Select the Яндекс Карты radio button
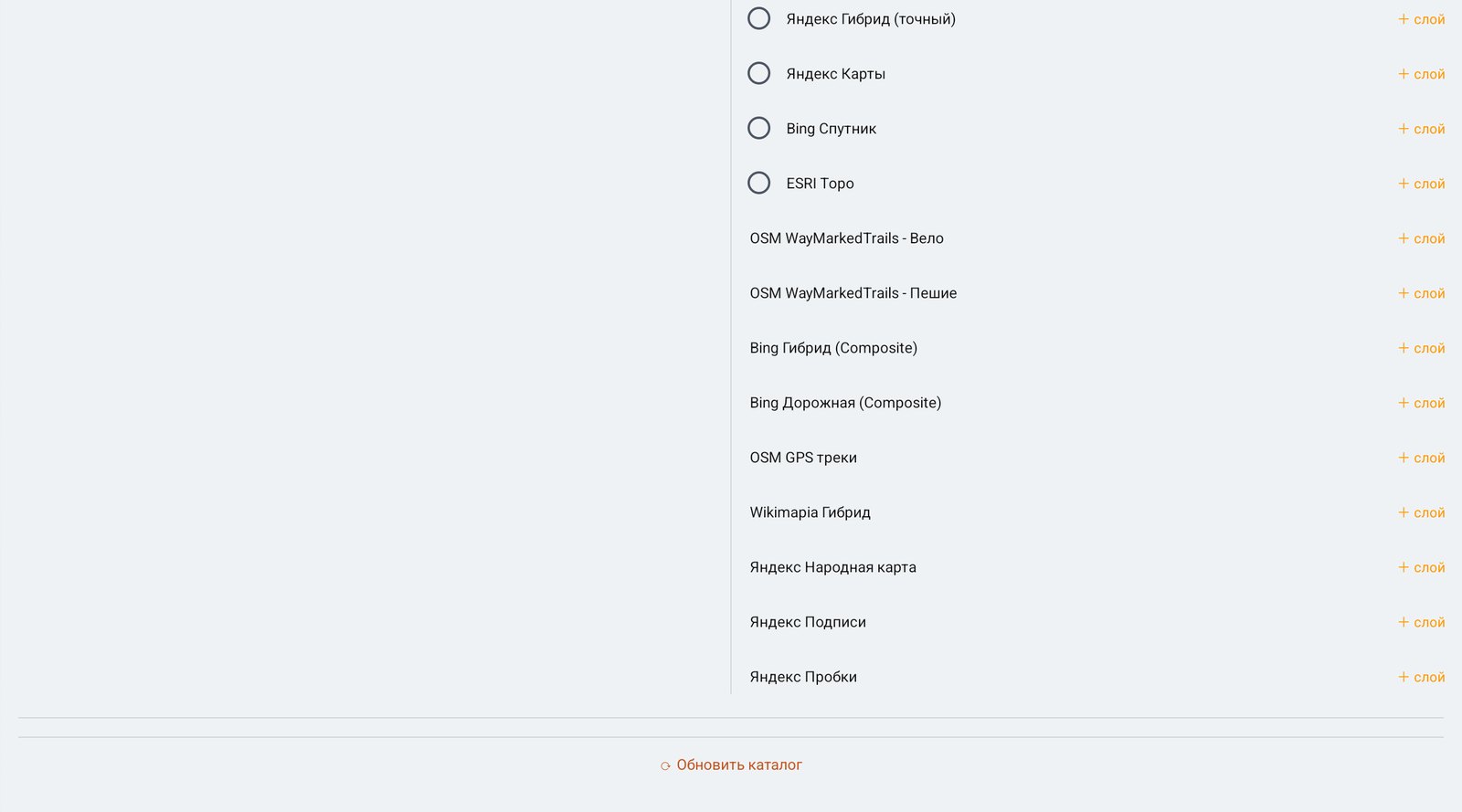Viewport: 1462px width, 812px height. tap(759, 73)
